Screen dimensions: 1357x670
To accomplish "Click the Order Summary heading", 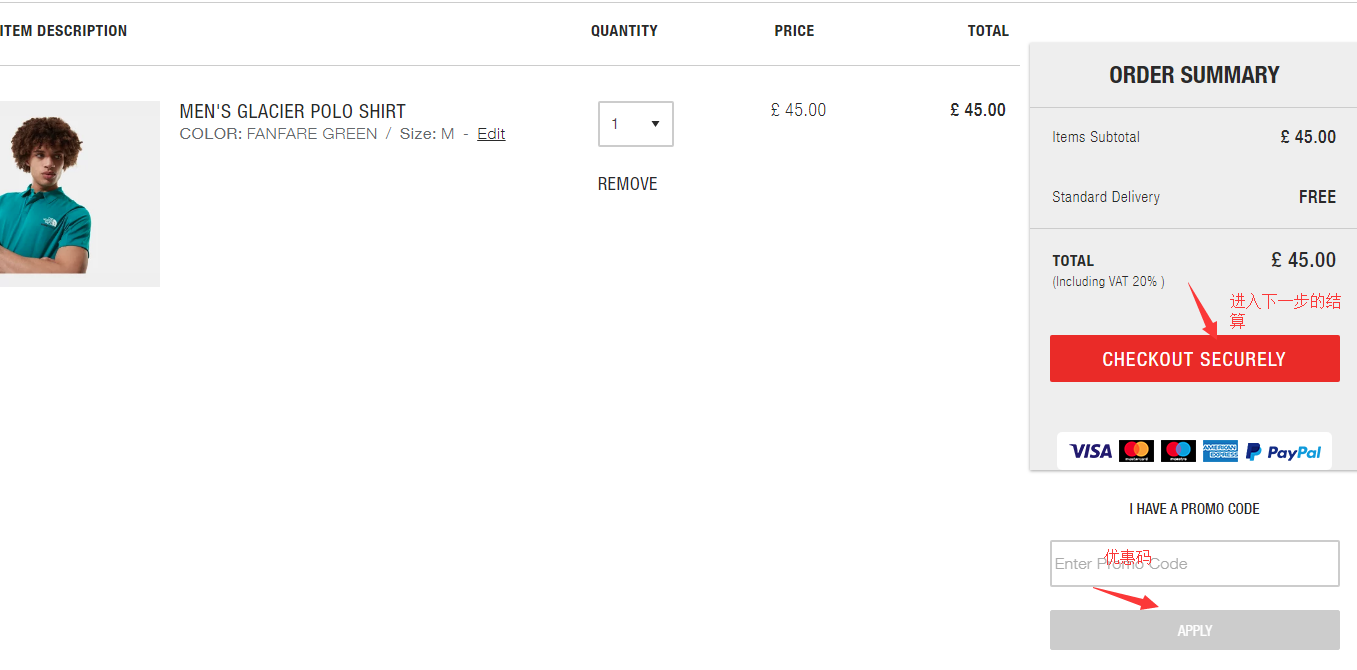I will point(1194,75).
